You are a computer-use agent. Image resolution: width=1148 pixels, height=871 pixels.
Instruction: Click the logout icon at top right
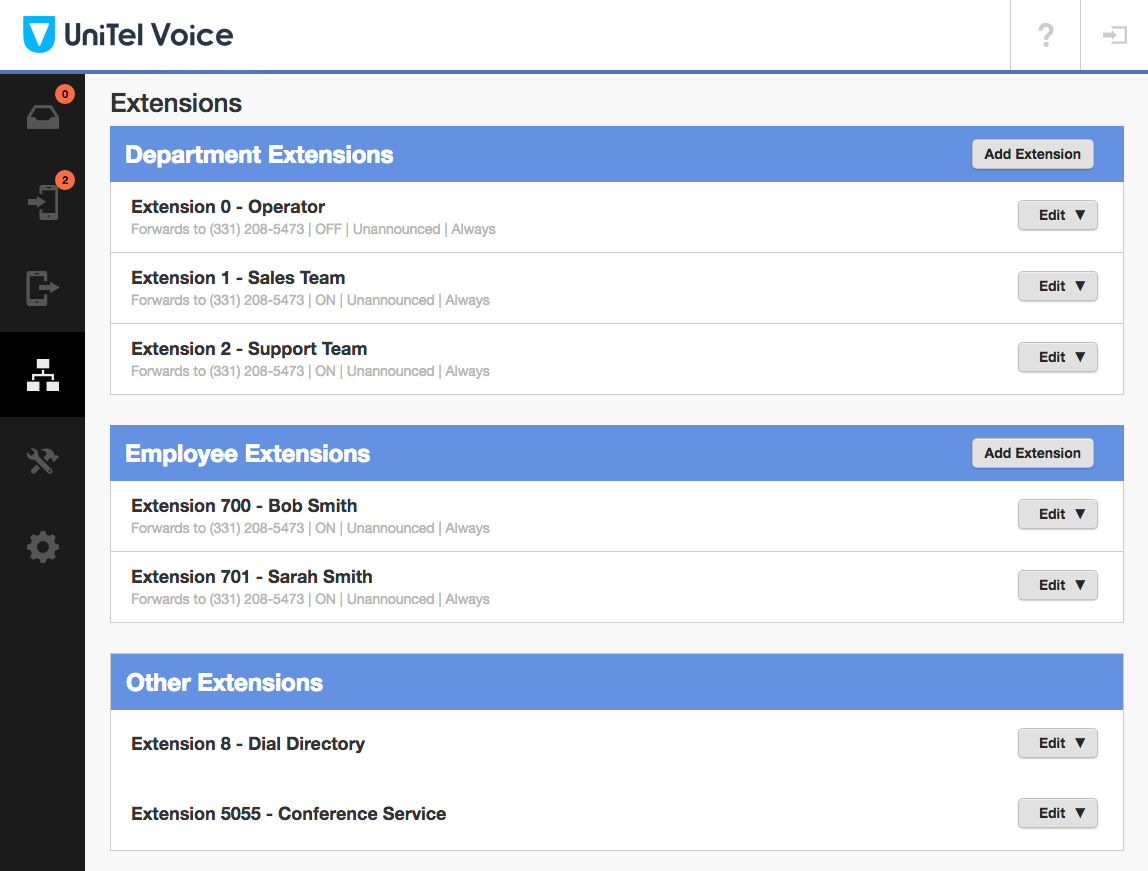(1113, 35)
